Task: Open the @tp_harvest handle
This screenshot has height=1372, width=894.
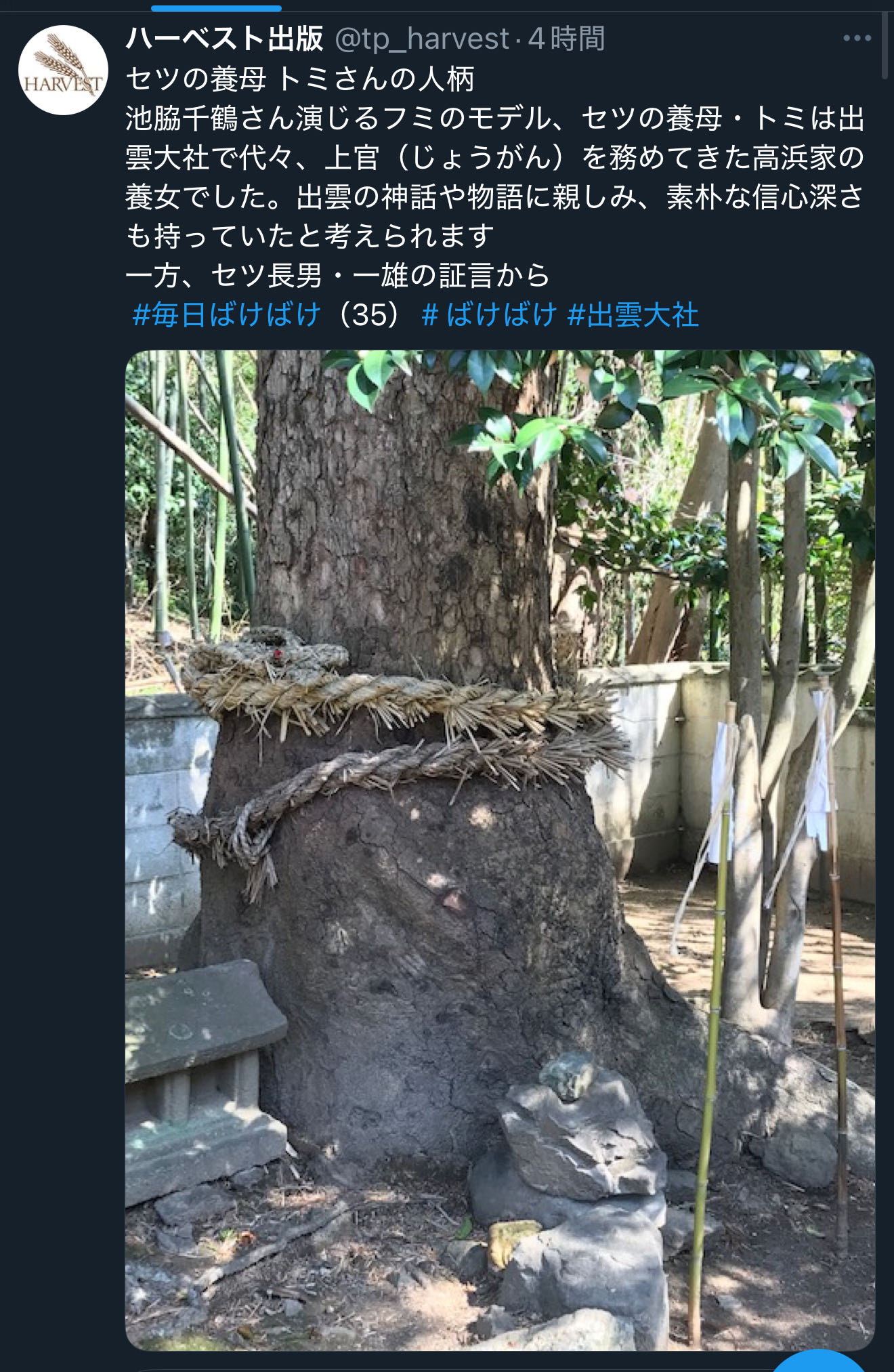Action: 422,39
